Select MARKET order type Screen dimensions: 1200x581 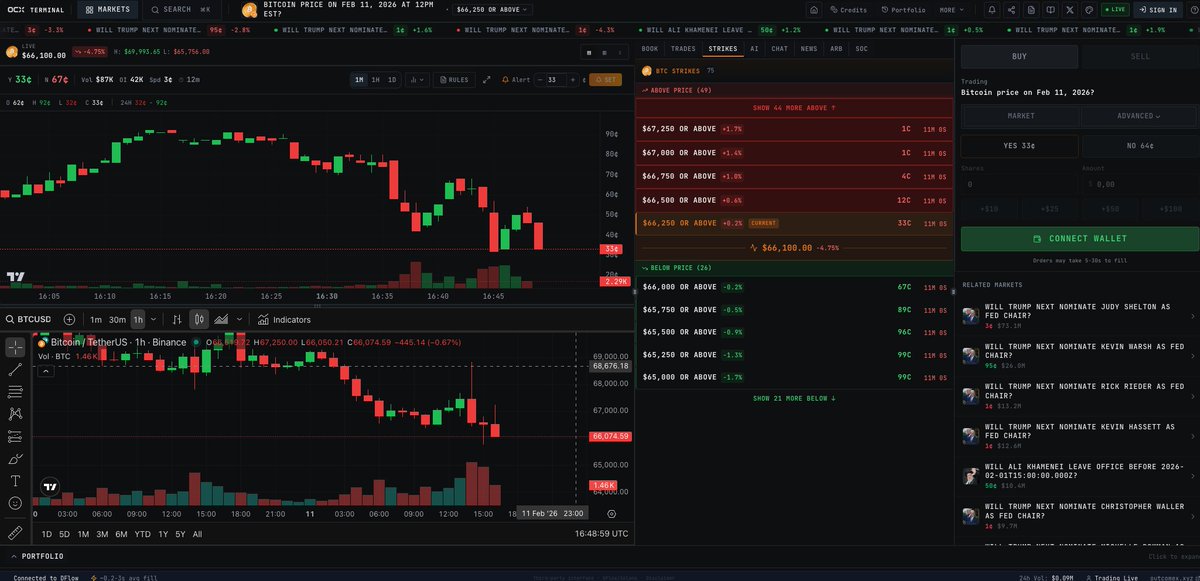pos(1019,116)
